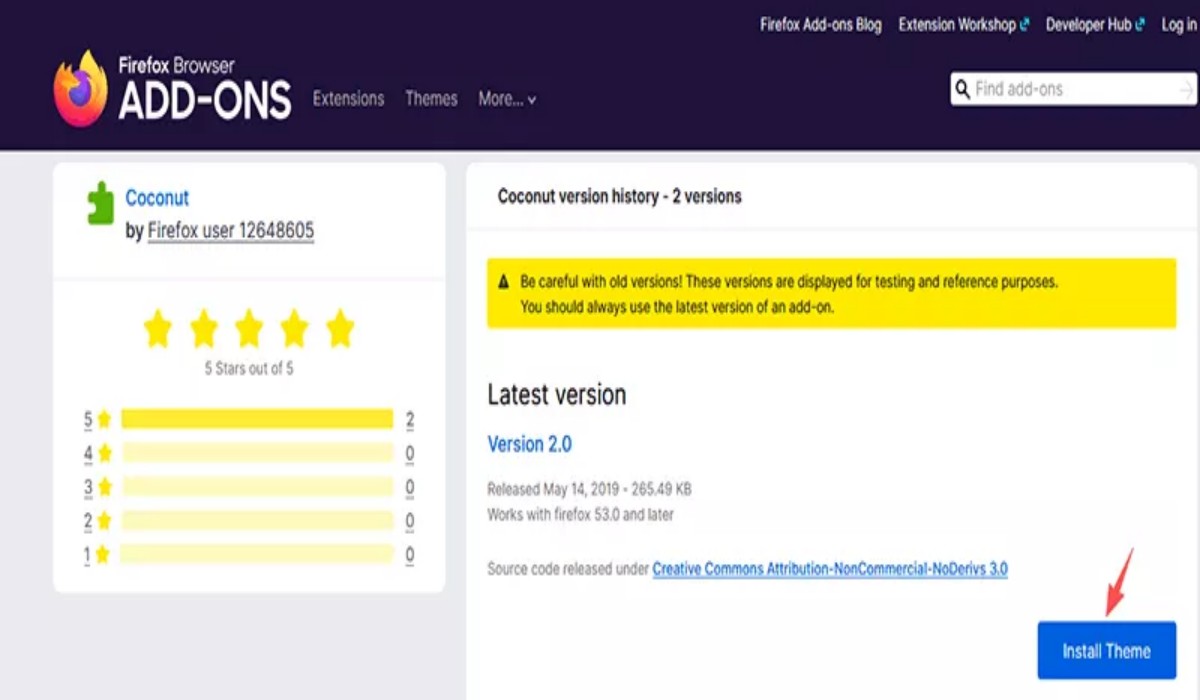Open Extension Workshop link
The height and width of the screenshot is (700, 1200).
[x=963, y=25]
